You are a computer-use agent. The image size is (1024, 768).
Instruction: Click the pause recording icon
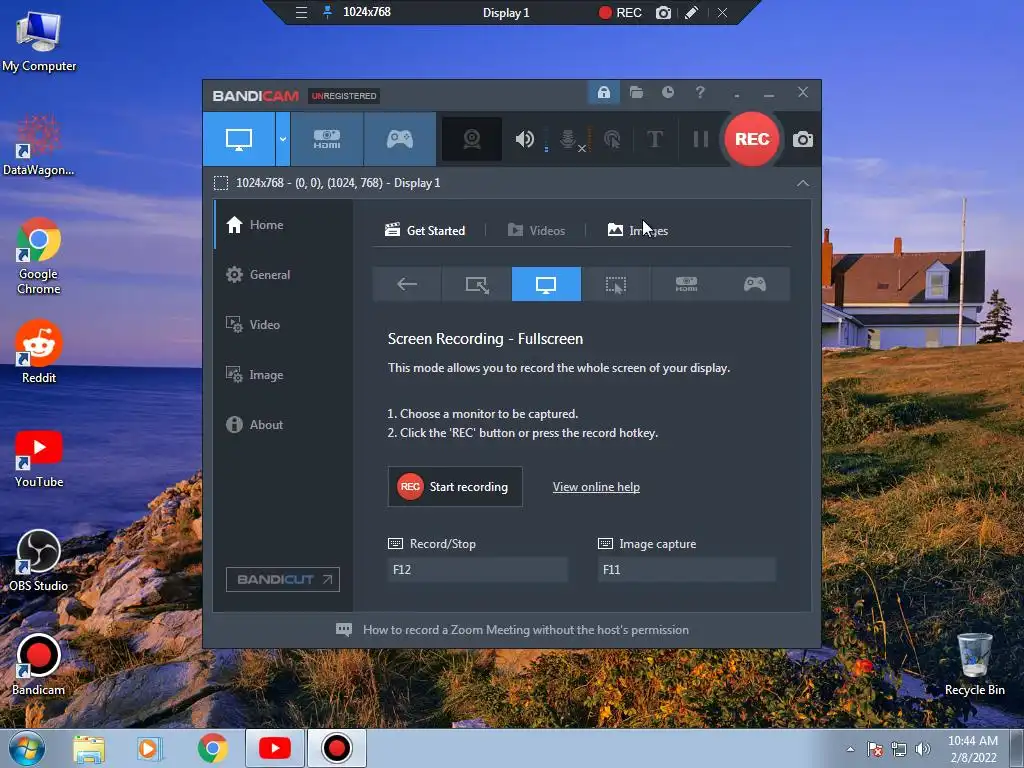point(701,139)
